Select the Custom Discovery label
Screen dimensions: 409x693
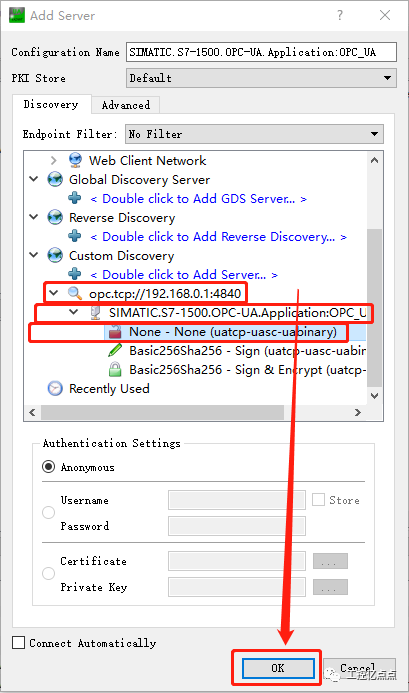click(122, 255)
